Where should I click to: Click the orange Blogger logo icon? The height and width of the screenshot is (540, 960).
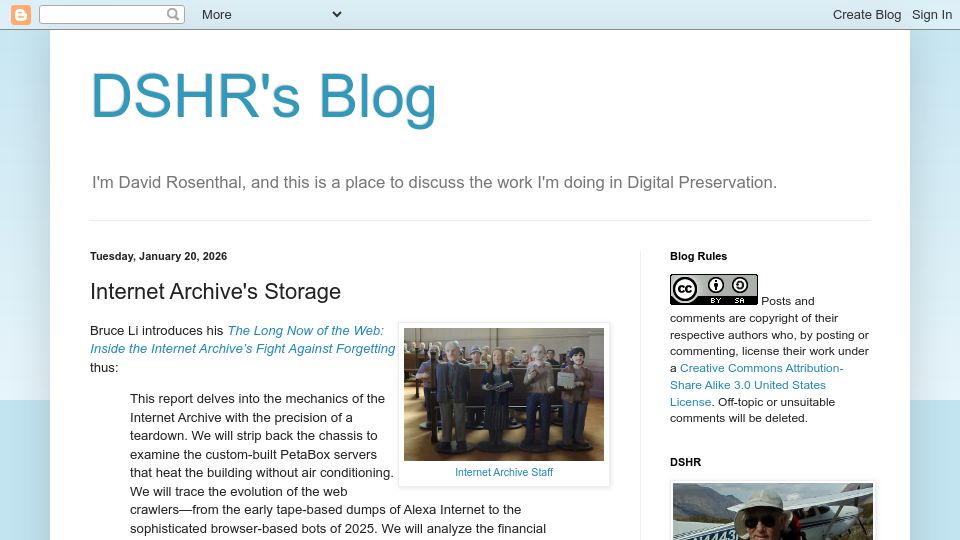[21, 15]
